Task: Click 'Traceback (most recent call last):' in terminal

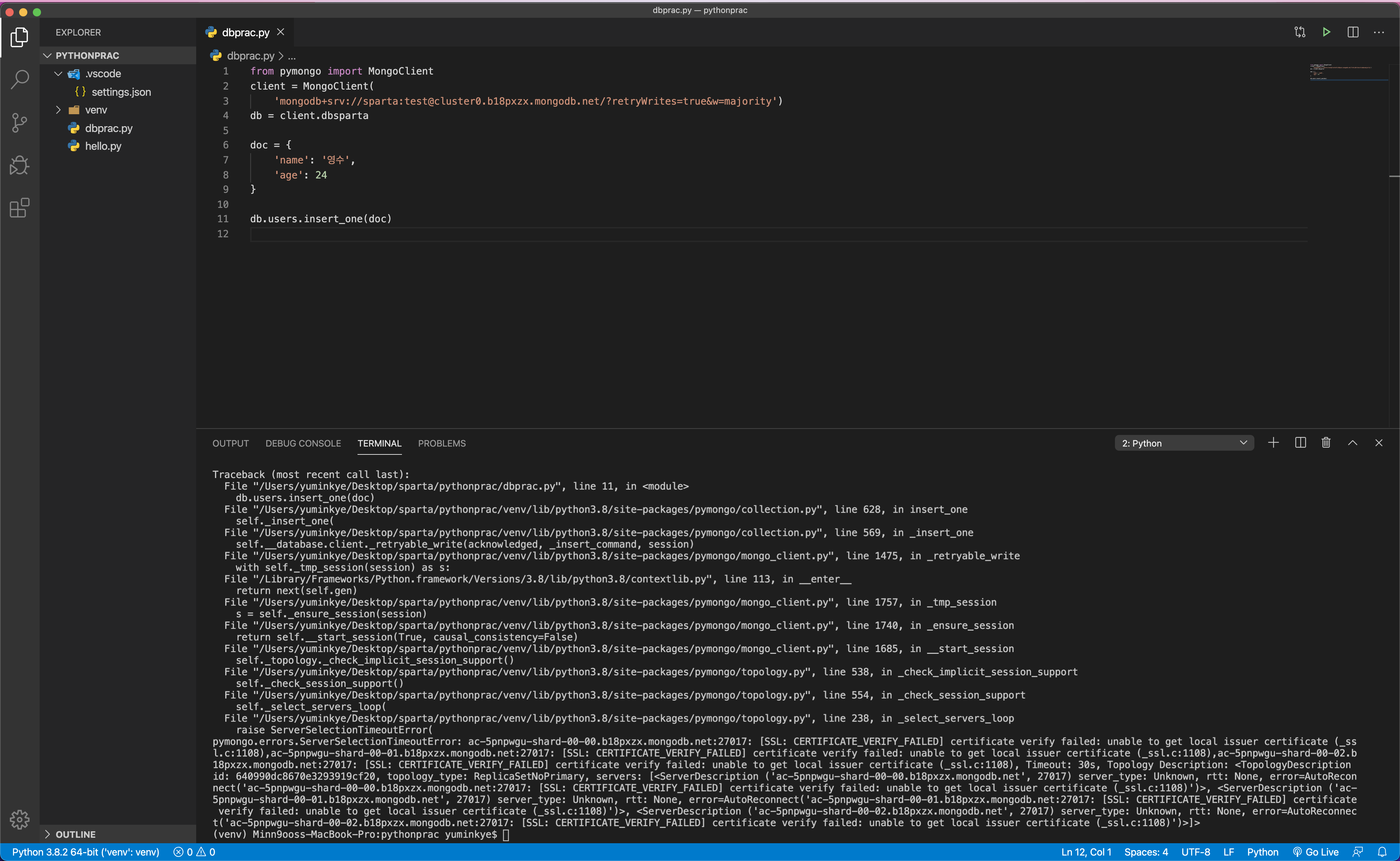Action: 311,474
